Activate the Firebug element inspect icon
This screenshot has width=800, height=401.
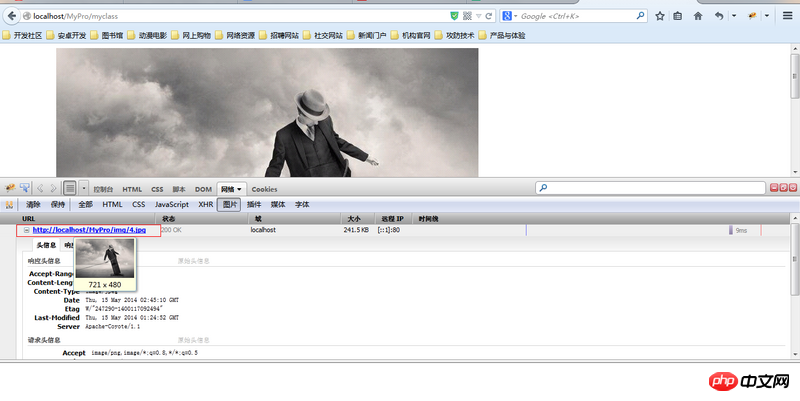pos(24,188)
